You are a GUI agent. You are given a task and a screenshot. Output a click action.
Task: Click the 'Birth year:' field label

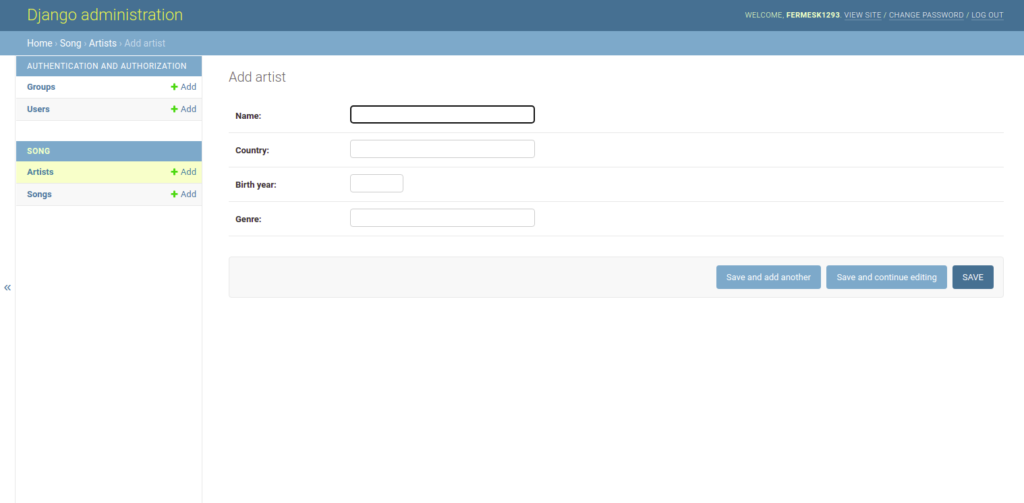pos(256,185)
